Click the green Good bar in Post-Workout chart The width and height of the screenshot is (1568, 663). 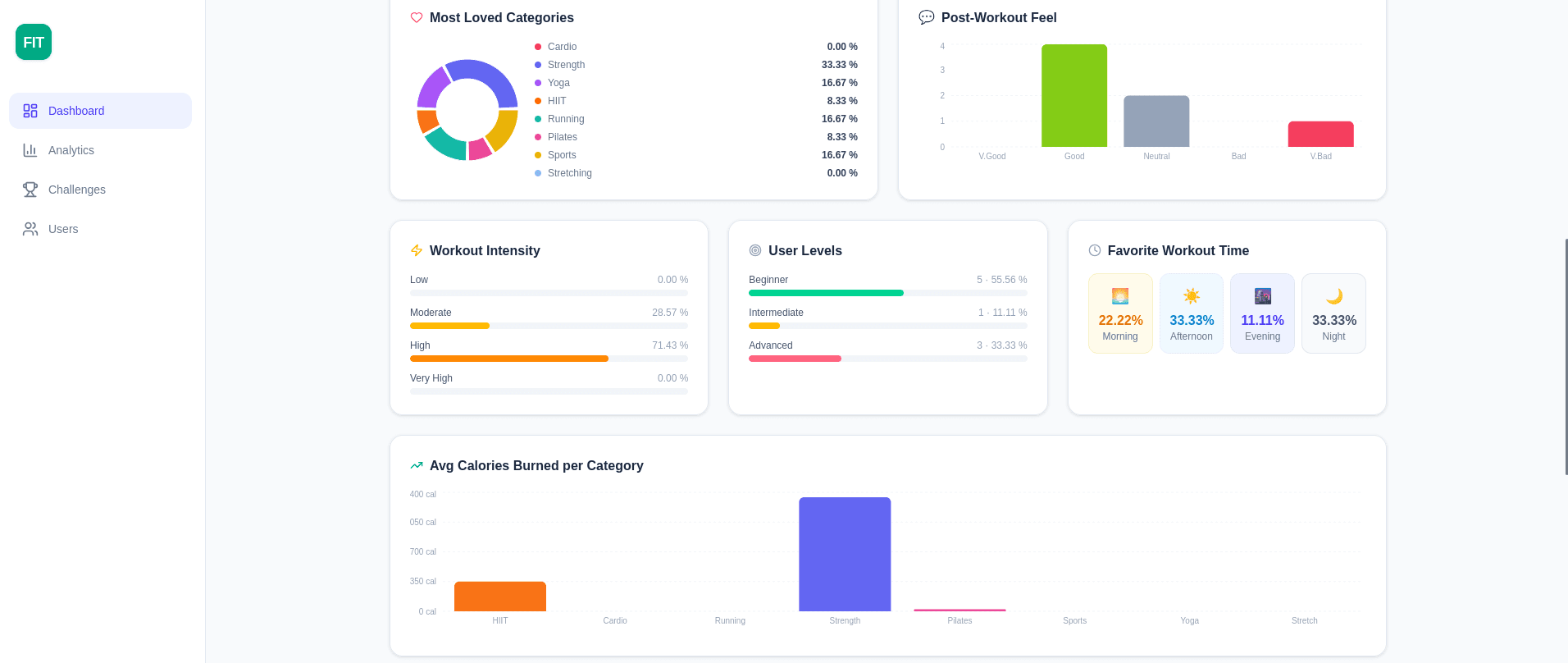click(1074, 96)
